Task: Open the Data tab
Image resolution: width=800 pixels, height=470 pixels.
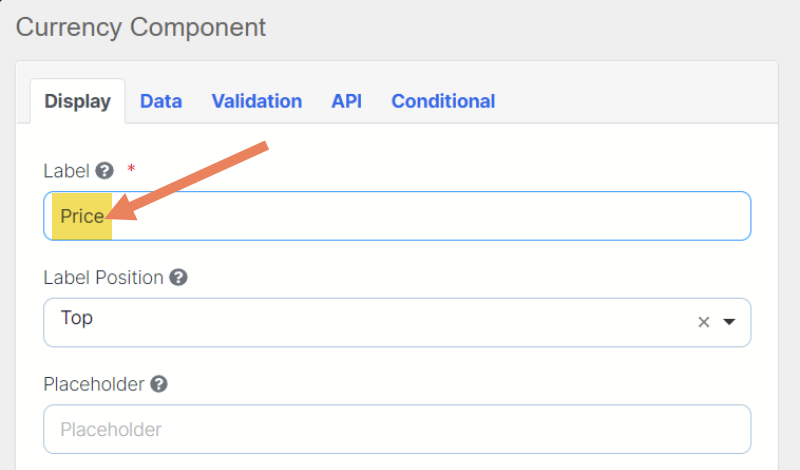Action: 161,101
